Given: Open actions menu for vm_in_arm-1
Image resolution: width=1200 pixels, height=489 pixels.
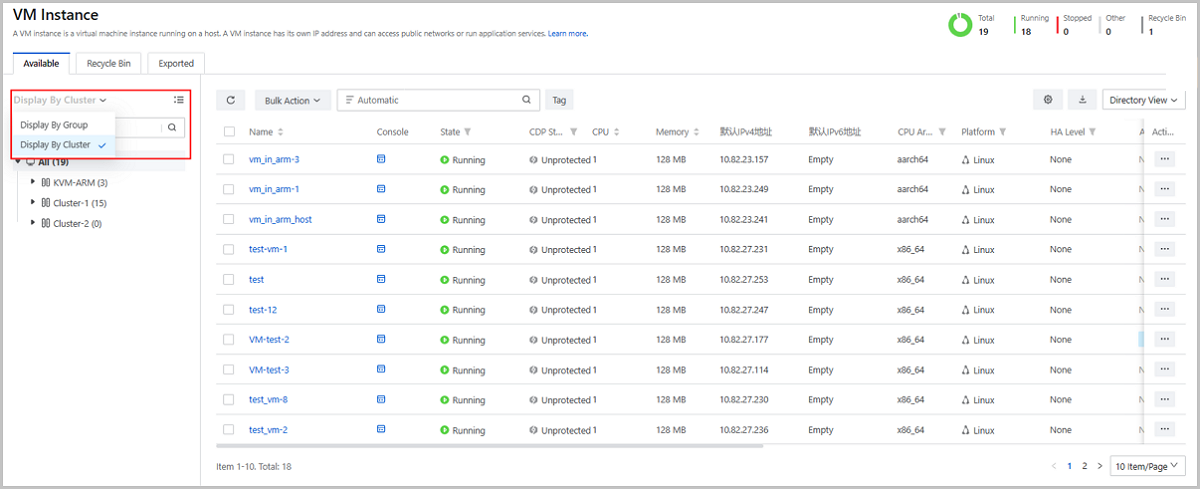Looking at the screenshot, I should [1164, 189].
